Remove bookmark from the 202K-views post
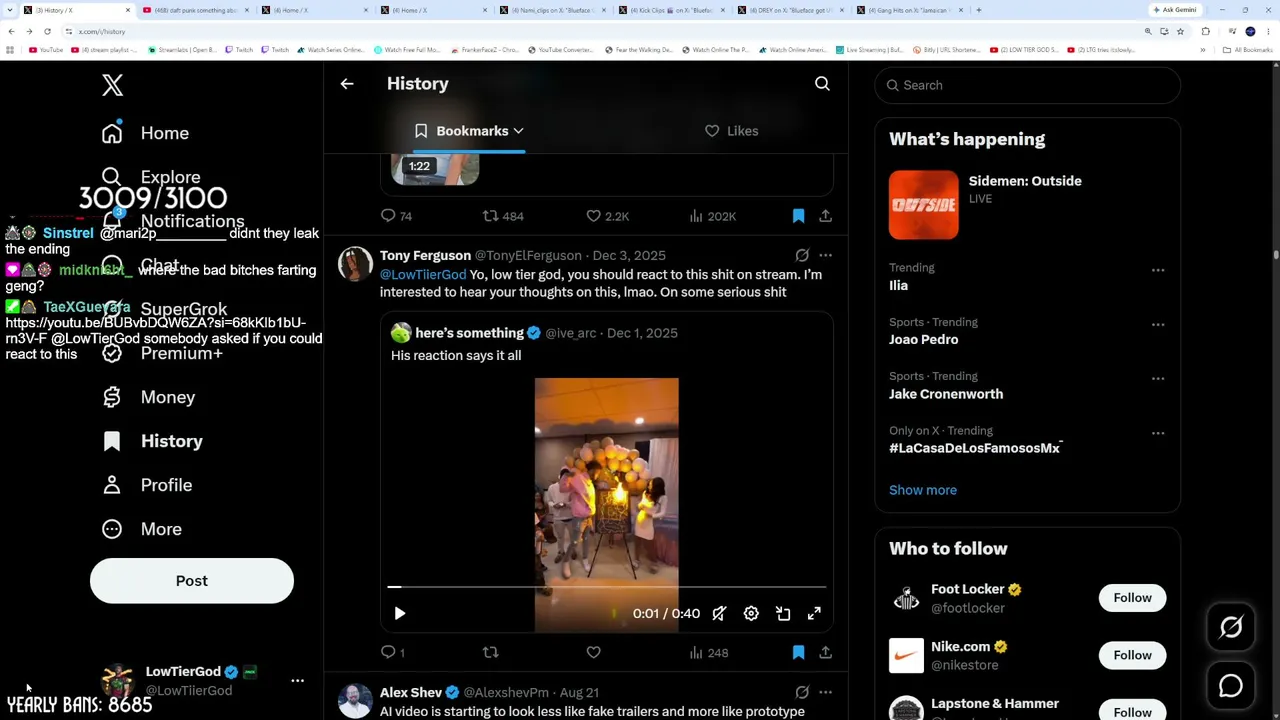This screenshot has height=720, width=1280. [x=798, y=216]
